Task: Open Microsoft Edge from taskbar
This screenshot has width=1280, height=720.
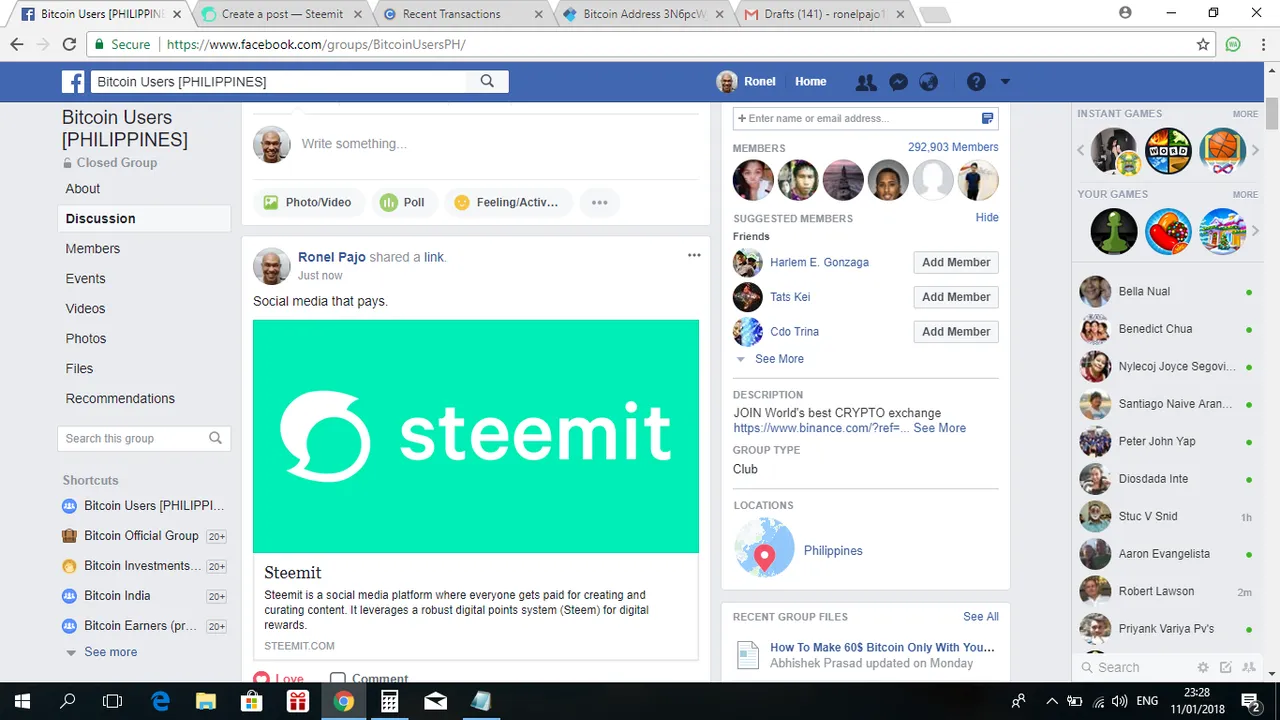Action: (160, 701)
